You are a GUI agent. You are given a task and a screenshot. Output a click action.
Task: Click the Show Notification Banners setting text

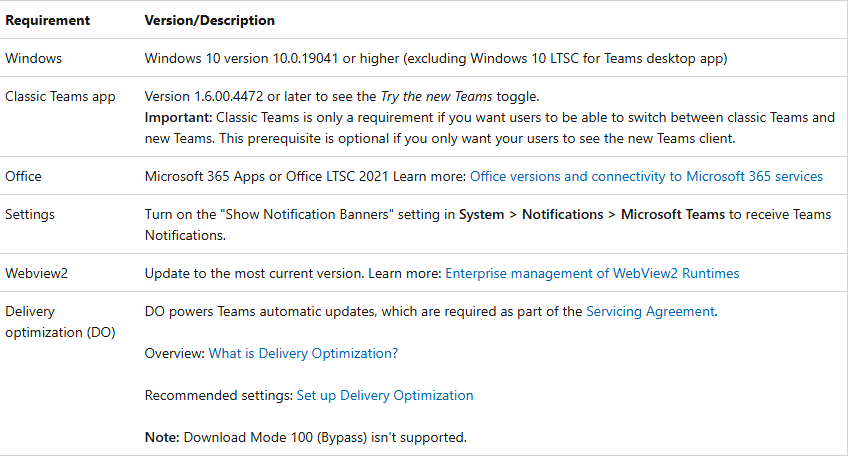coord(488,225)
